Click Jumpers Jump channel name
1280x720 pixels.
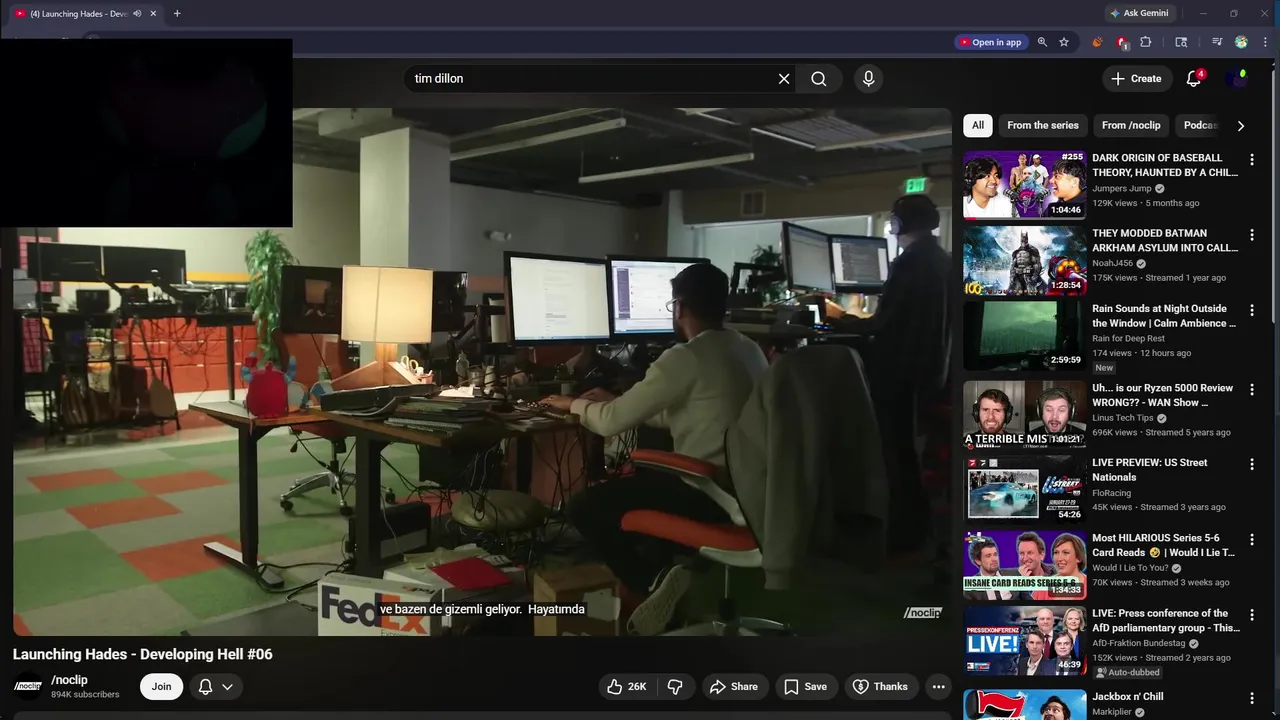point(1121,188)
